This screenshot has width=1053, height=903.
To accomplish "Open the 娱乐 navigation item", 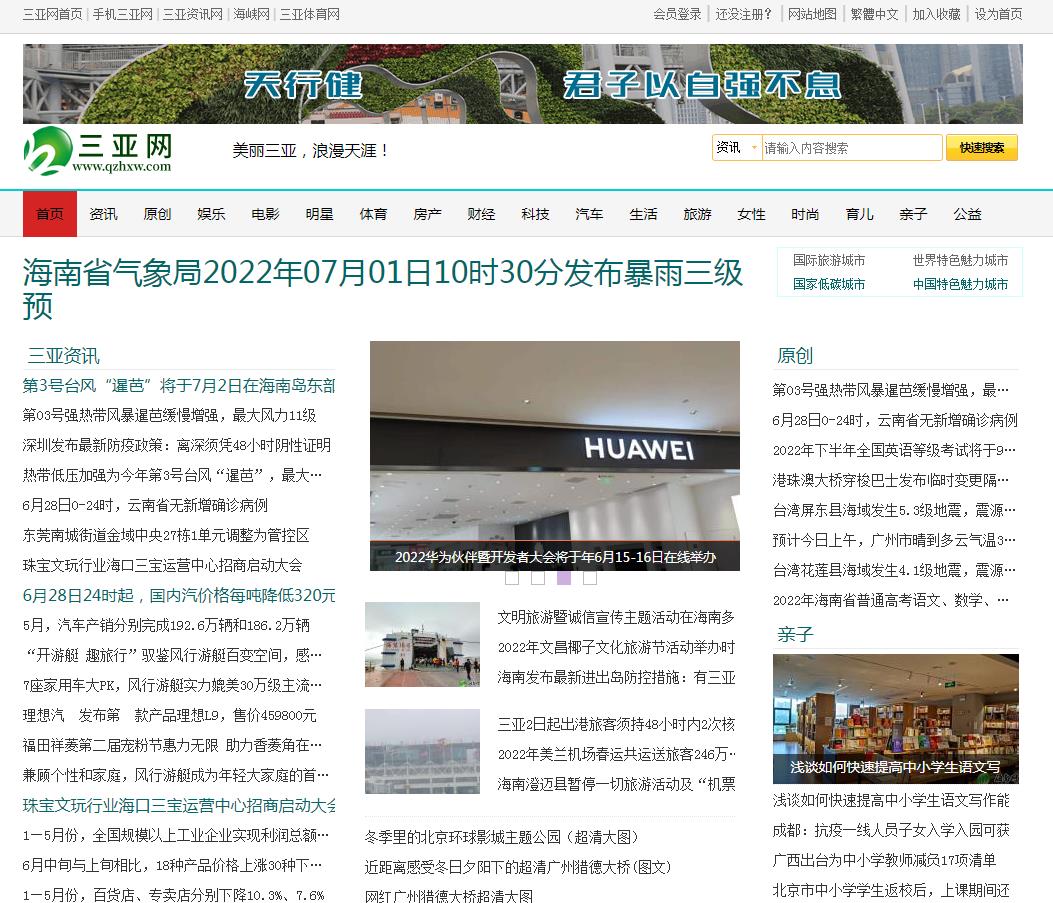I will pyautogui.click(x=211, y=214).
